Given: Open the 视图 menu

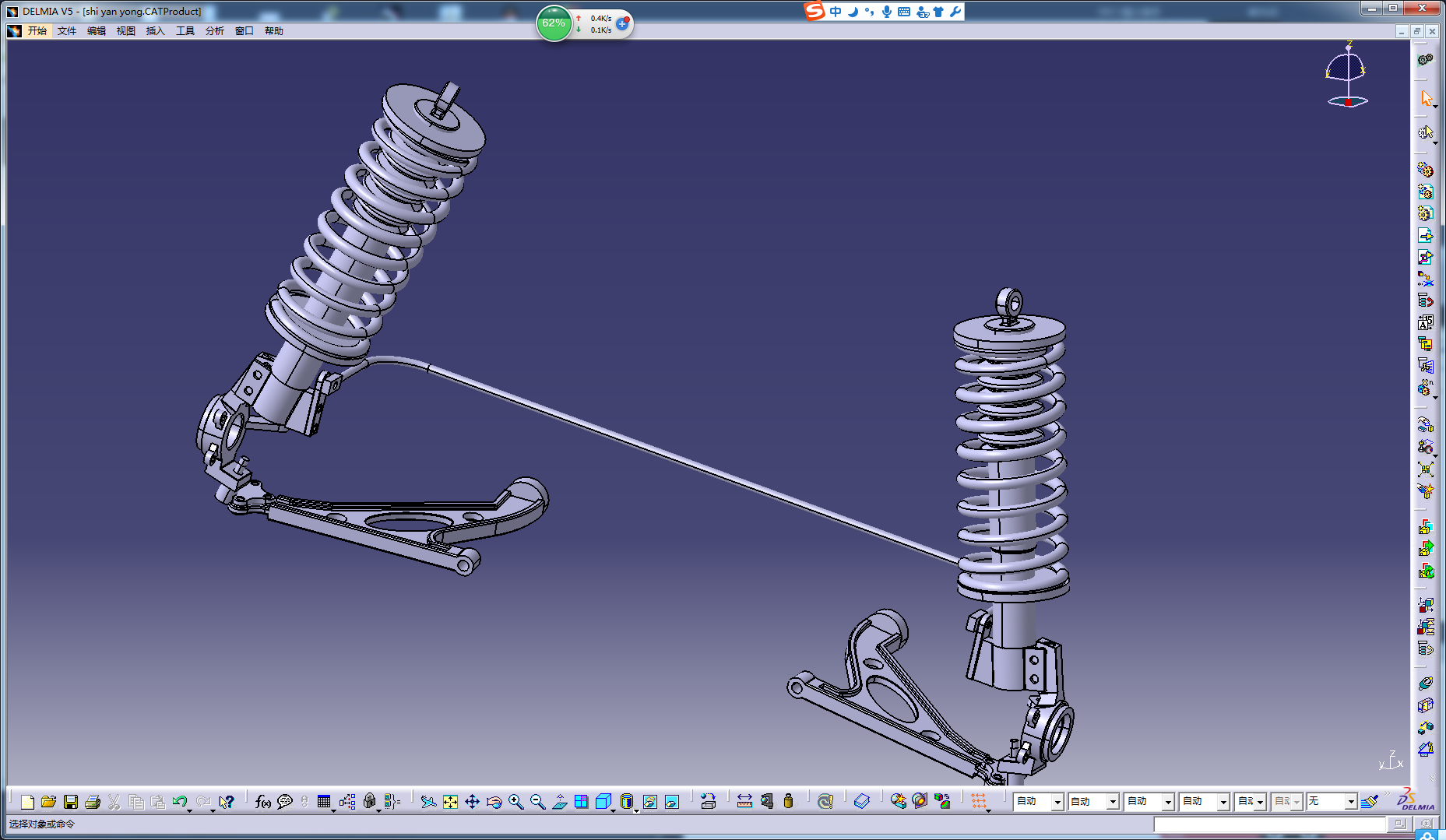Looking at the screenshot, I should (126, 31).
